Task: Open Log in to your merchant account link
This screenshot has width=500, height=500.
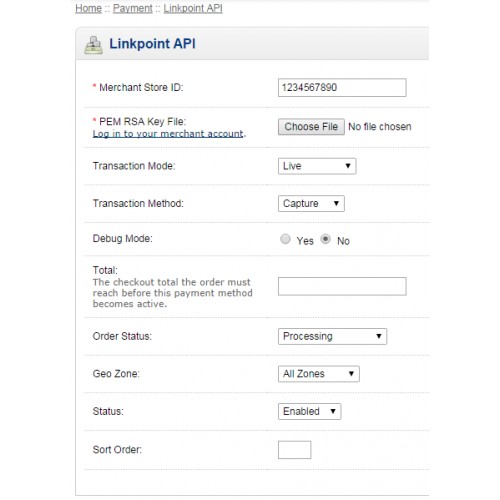Action: [x=168, y=134]
